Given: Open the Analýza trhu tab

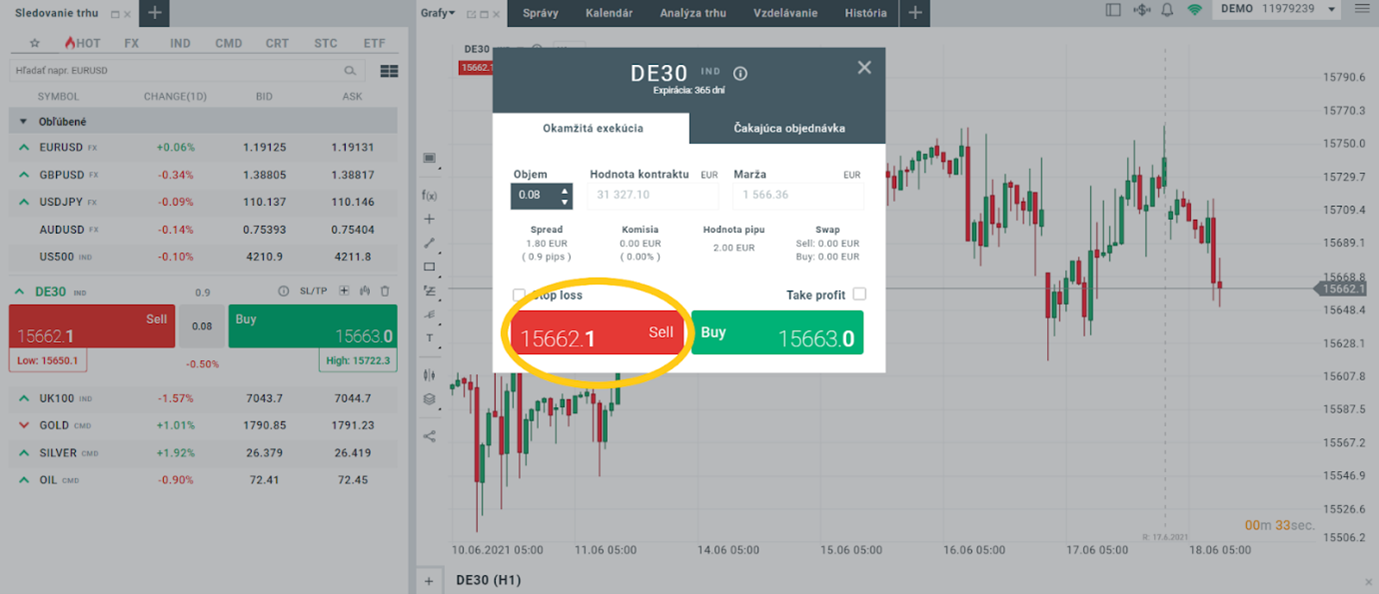Looking at the screenshot, I should click(x=693, y=13).
